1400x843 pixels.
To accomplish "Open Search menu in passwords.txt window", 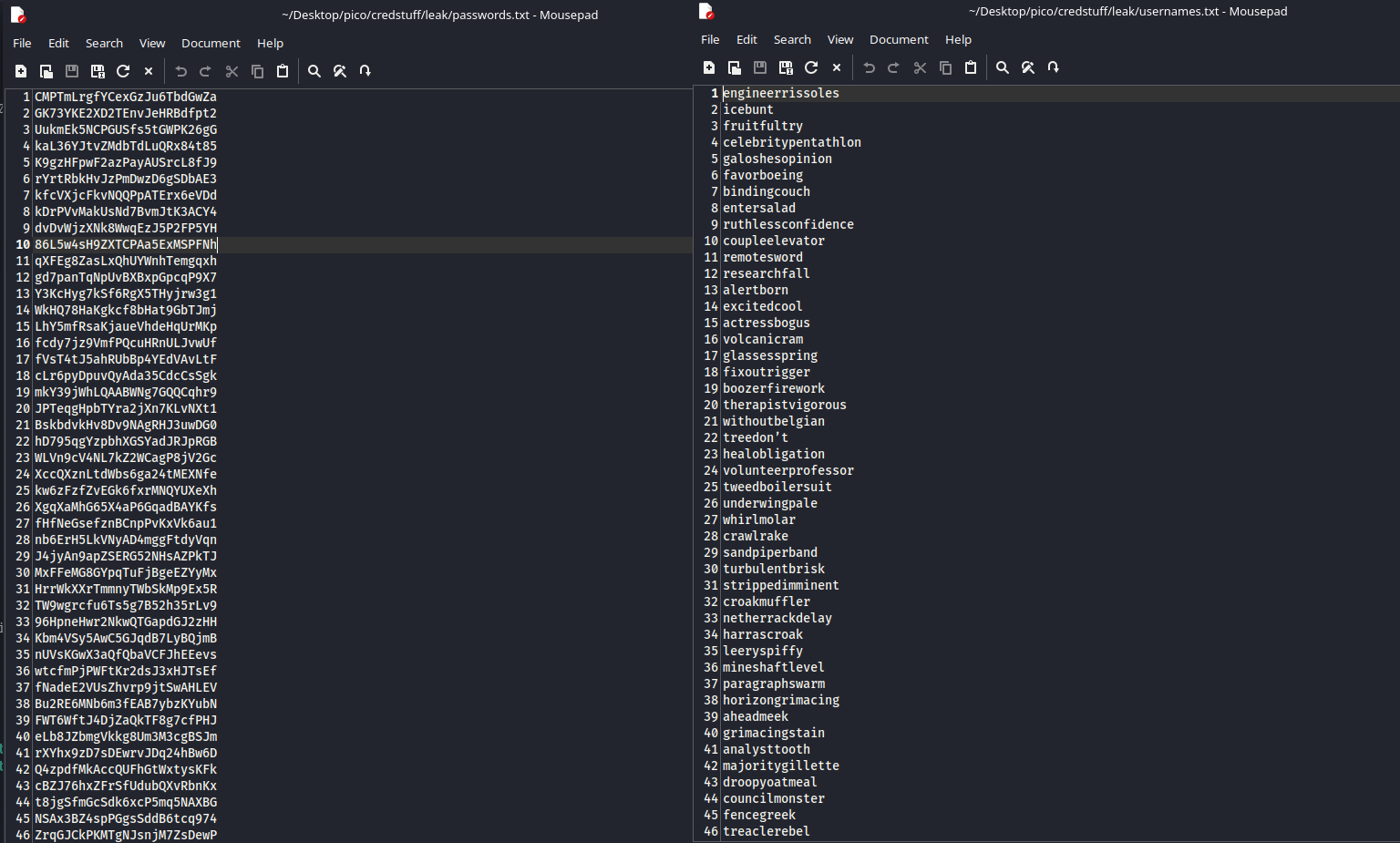I will tap(104, 43).
